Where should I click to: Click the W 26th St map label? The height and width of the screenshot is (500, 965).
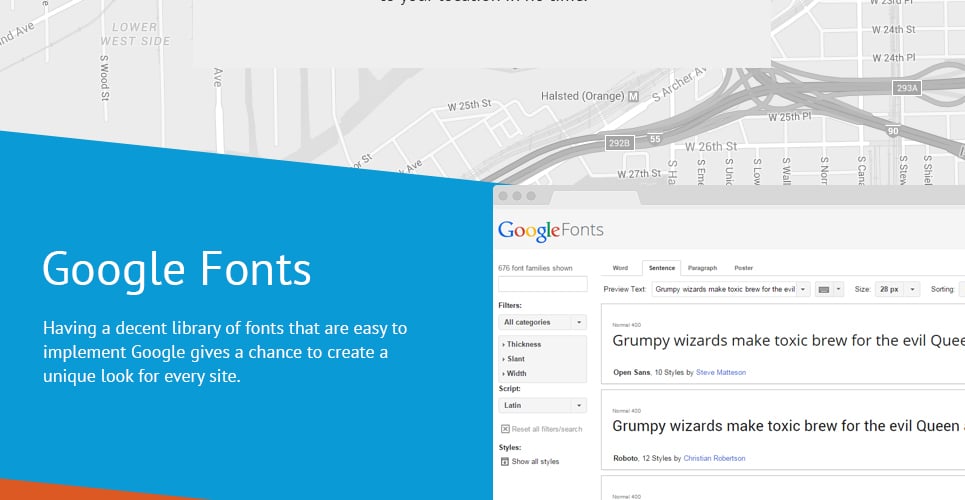711,147
